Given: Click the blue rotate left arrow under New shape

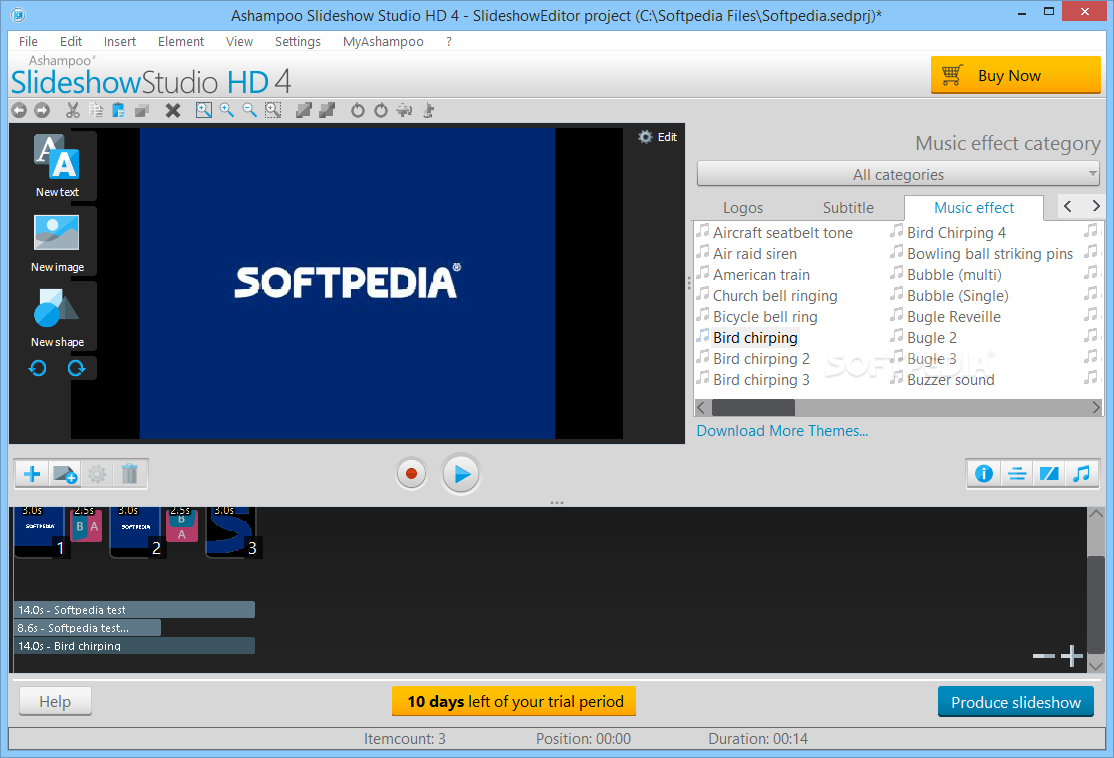Looking at the screenshot, I should 38,368.
